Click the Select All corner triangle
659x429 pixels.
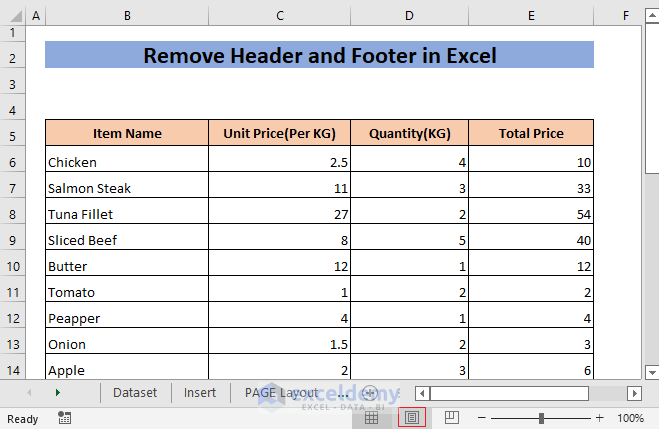16,16
